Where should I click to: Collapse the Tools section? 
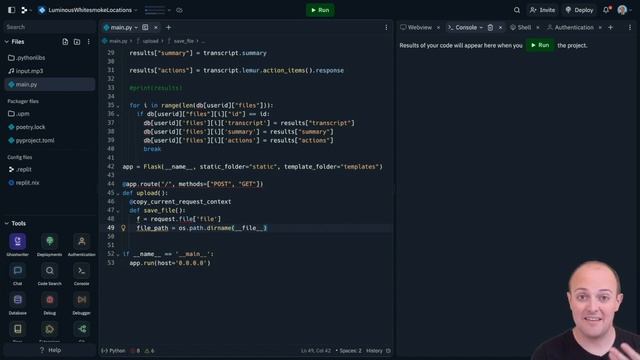click(7, 223)
